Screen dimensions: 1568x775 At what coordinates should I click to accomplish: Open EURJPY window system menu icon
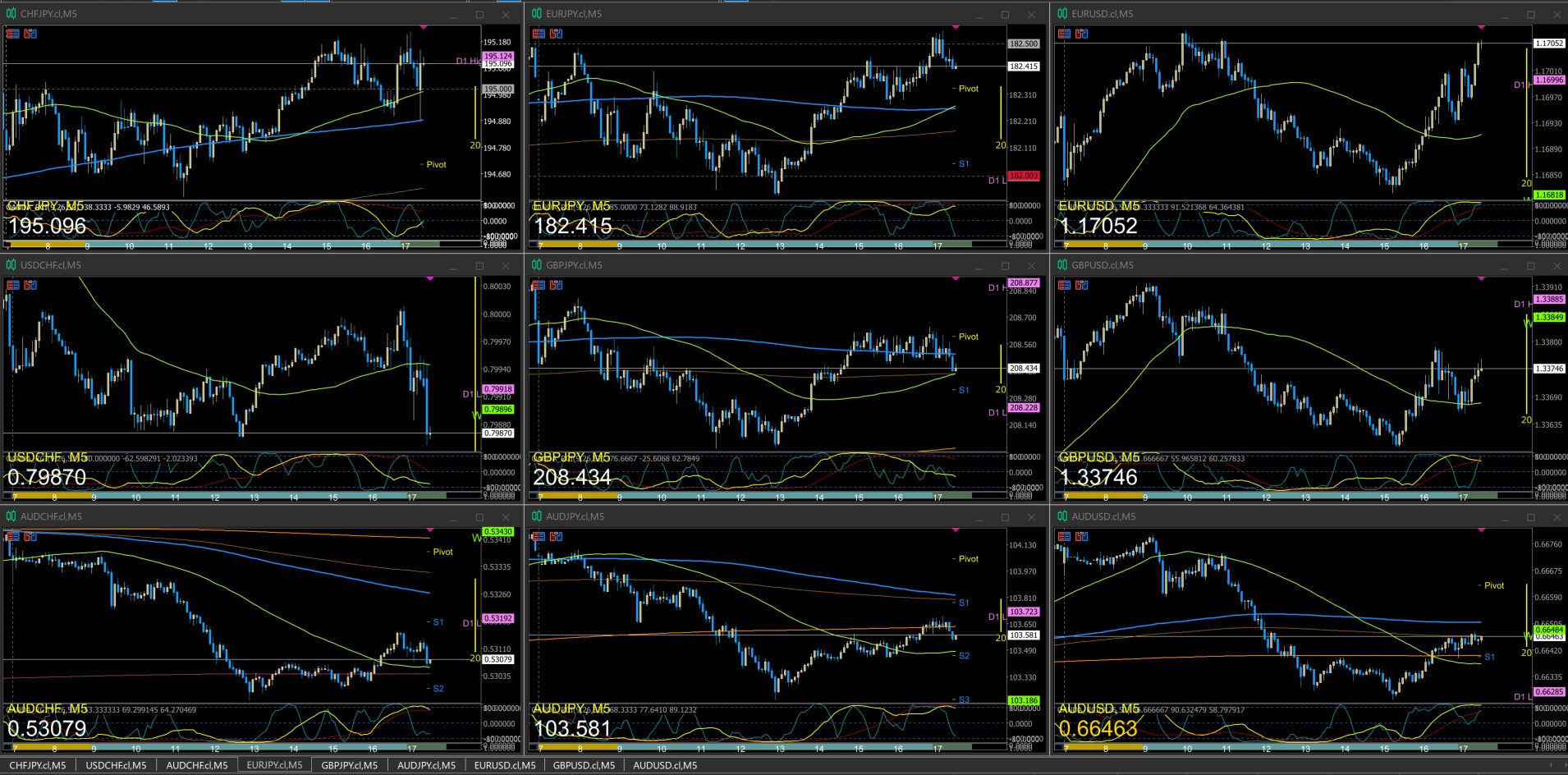537,14
